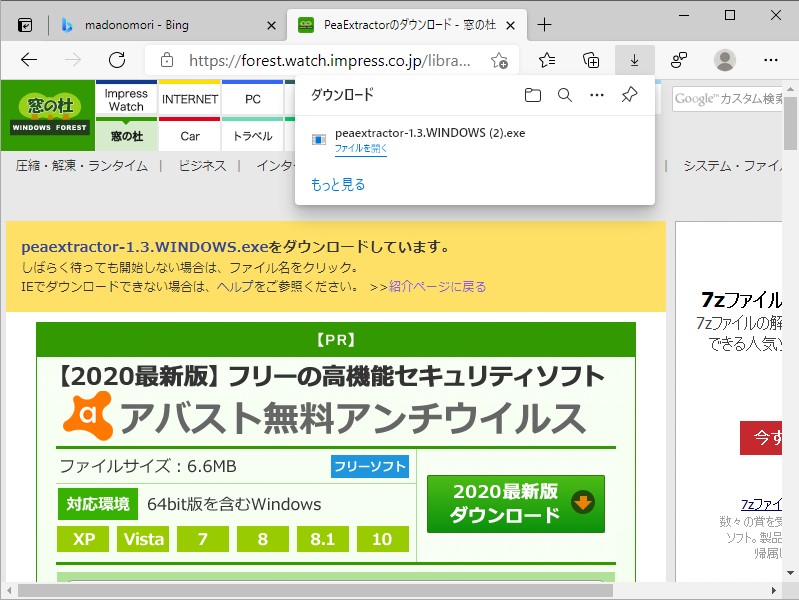Open the downloads folder

point(532,95)
